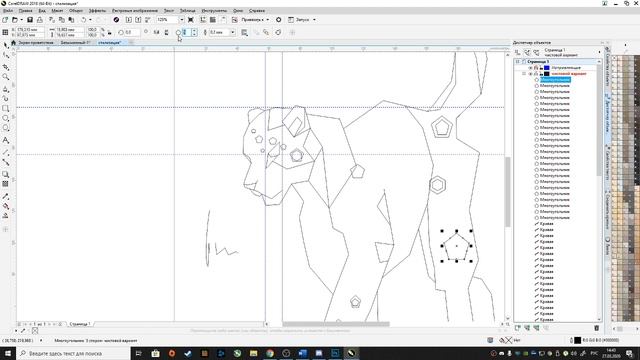This screenshot has height=360, width=640.
Task: Open the Undo history dropdown arrow
Action: [90, 20]
